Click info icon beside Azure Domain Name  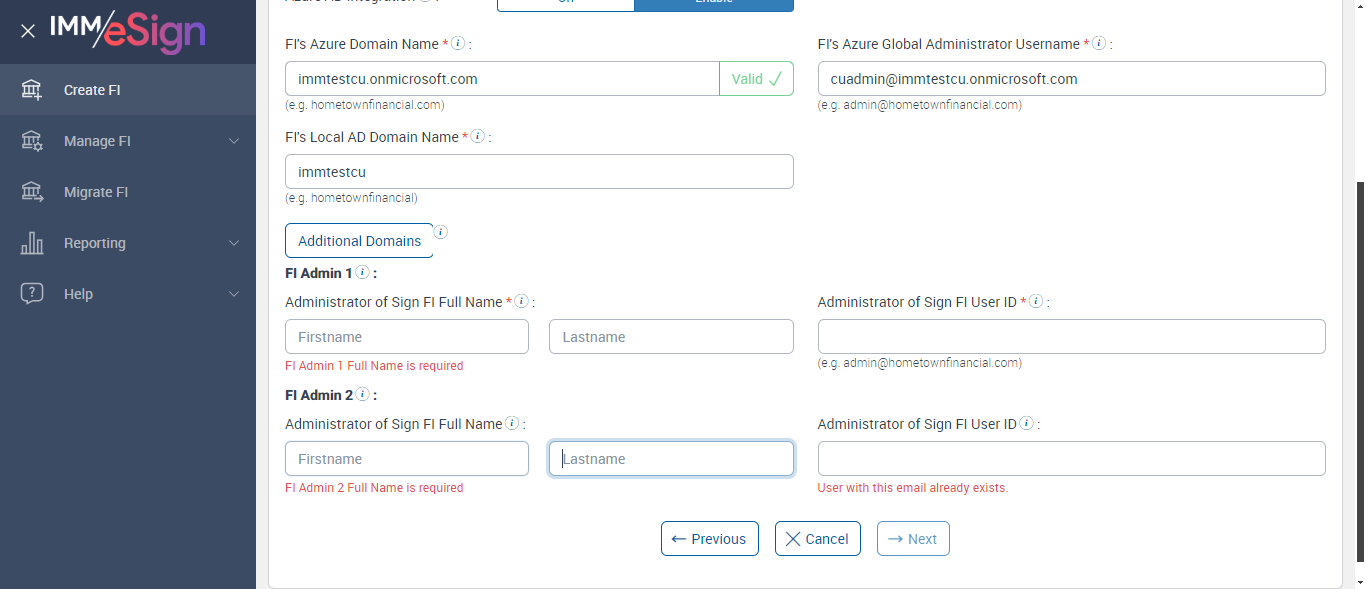click(x=458, y=44)
